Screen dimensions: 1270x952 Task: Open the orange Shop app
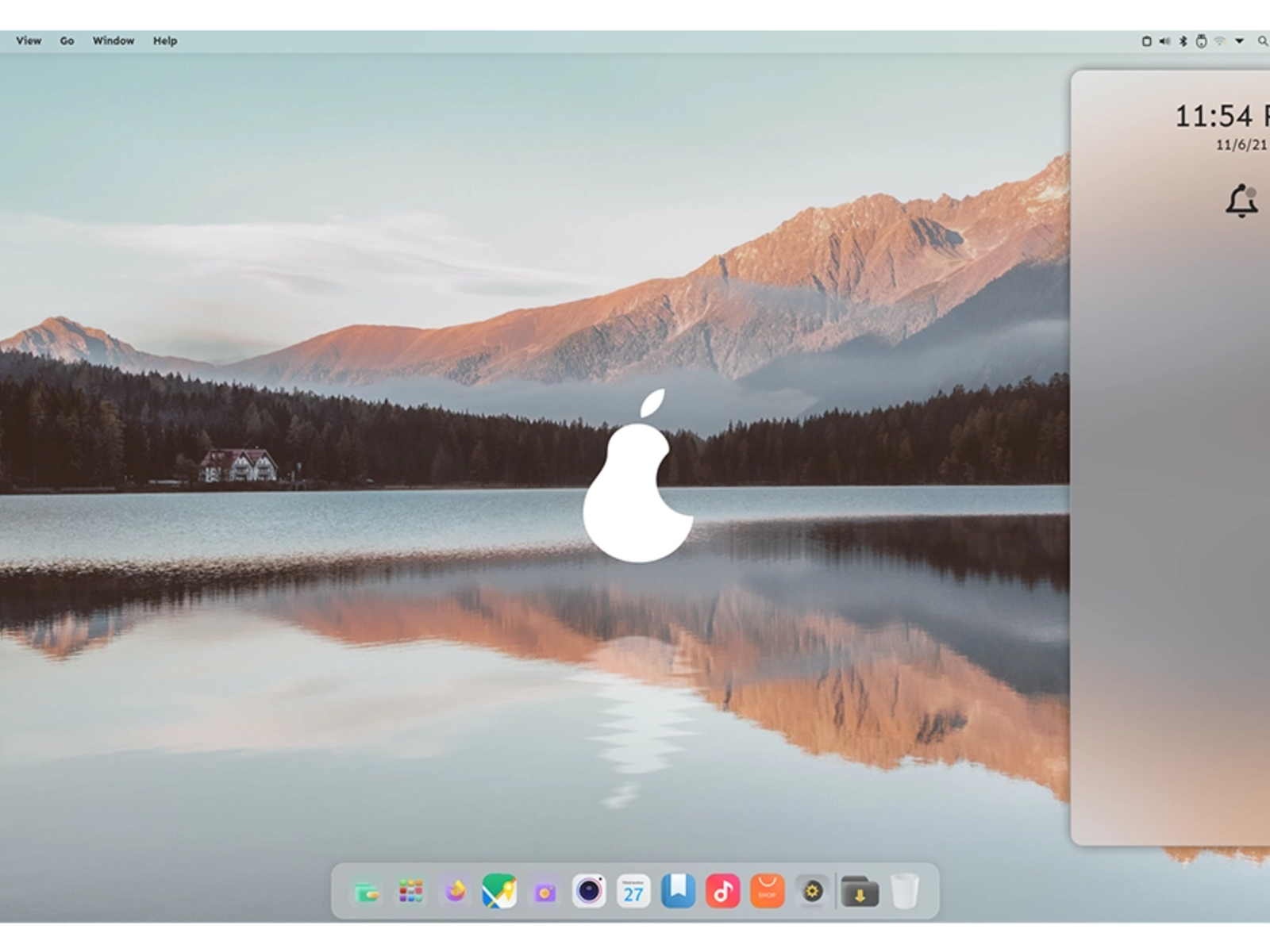pos(767,892)
